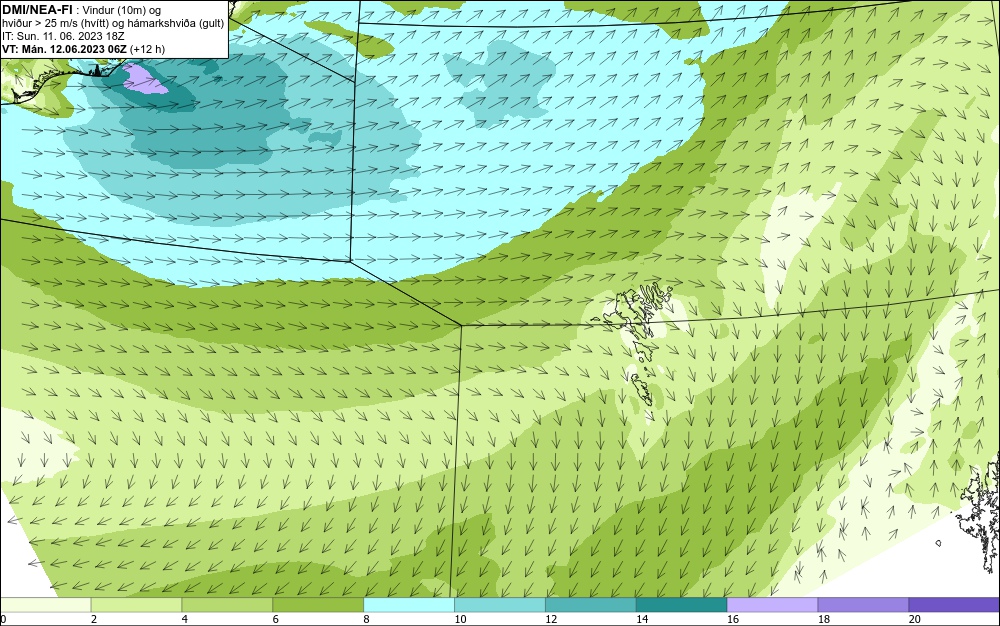Click the legend label '8'

pos(367,619)
